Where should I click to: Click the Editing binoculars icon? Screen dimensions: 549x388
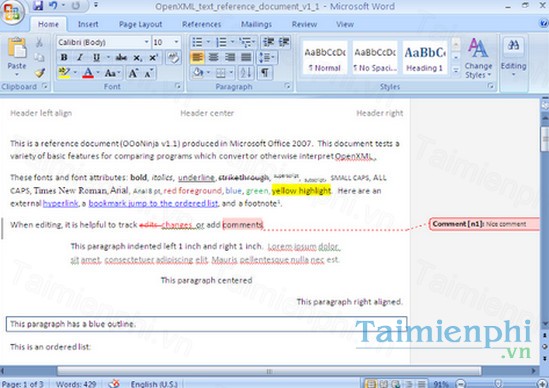513,46
